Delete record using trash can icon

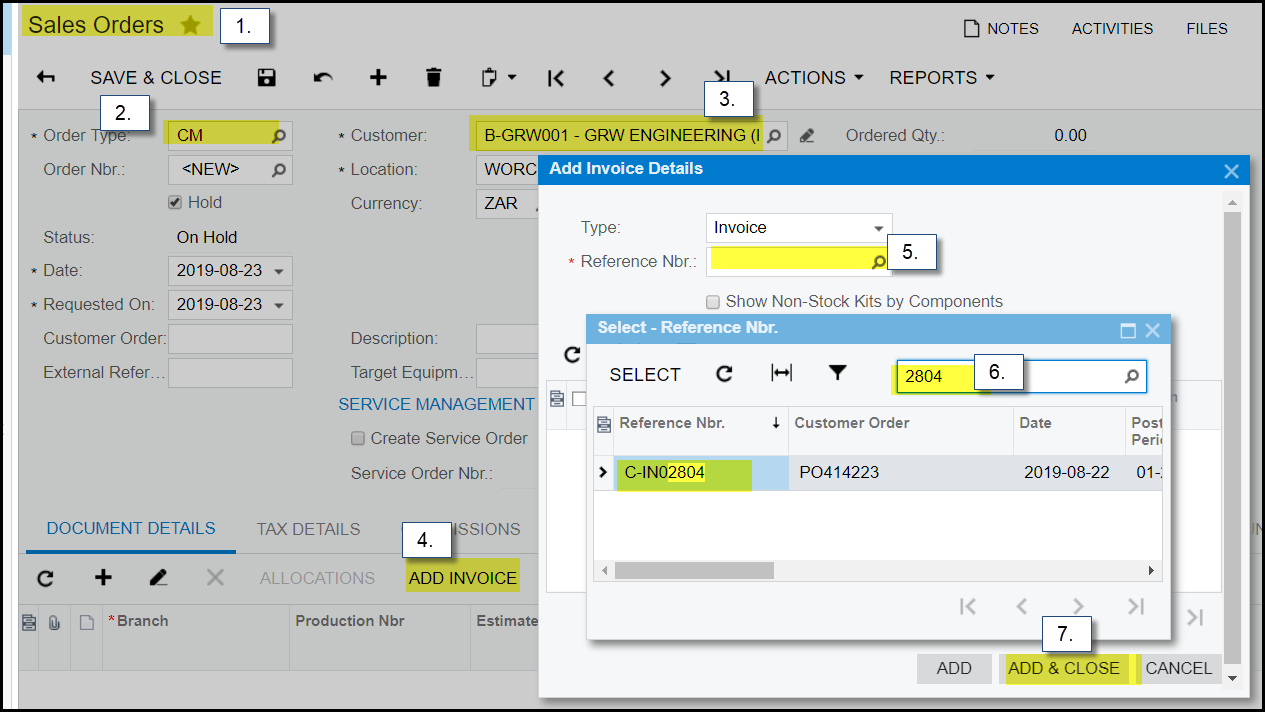click(433, 78)
